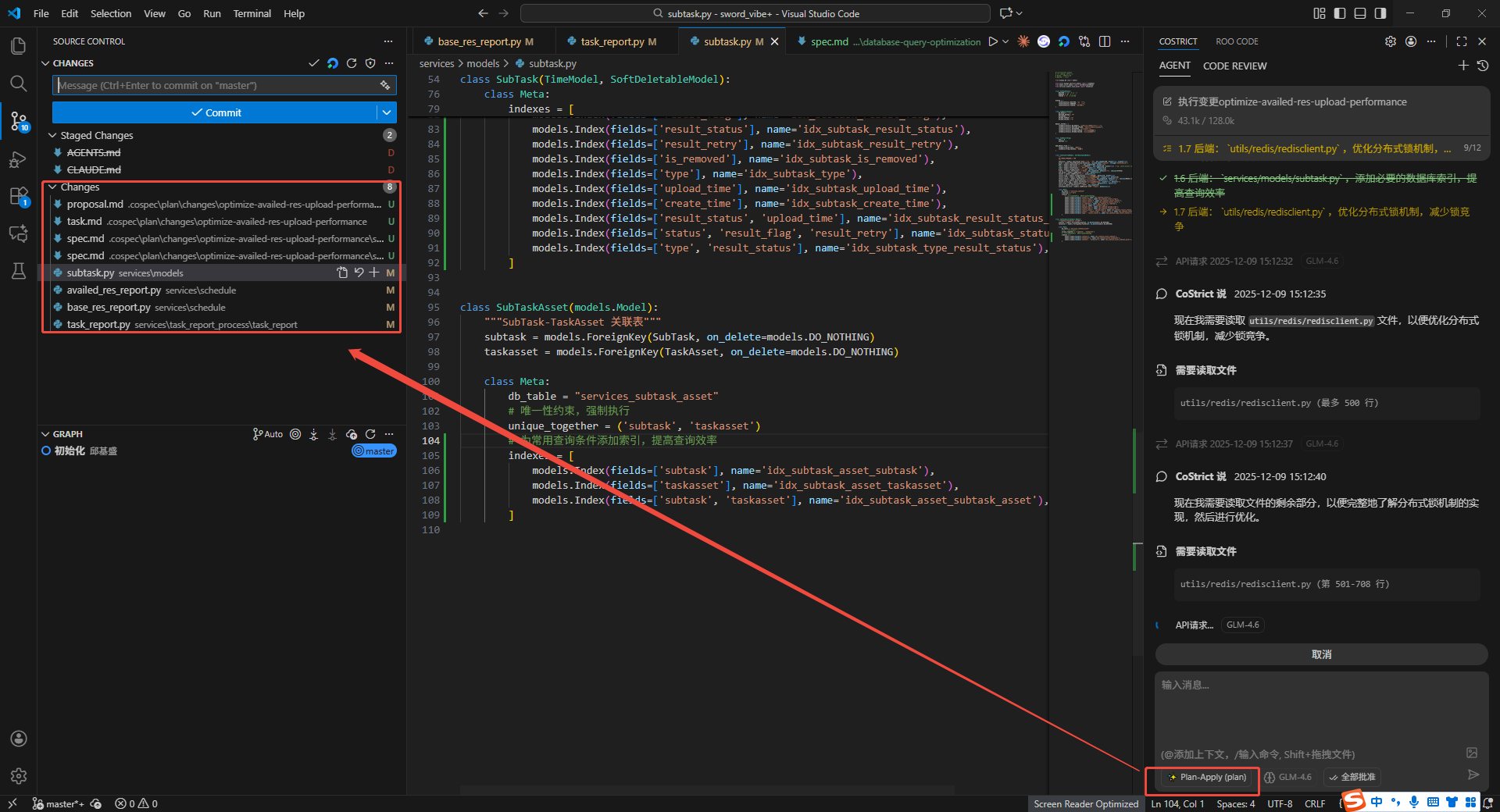Screen dimensions: 1500x812
Task: Open CoStrict panel settings gear
Action: coord(1391,41)
